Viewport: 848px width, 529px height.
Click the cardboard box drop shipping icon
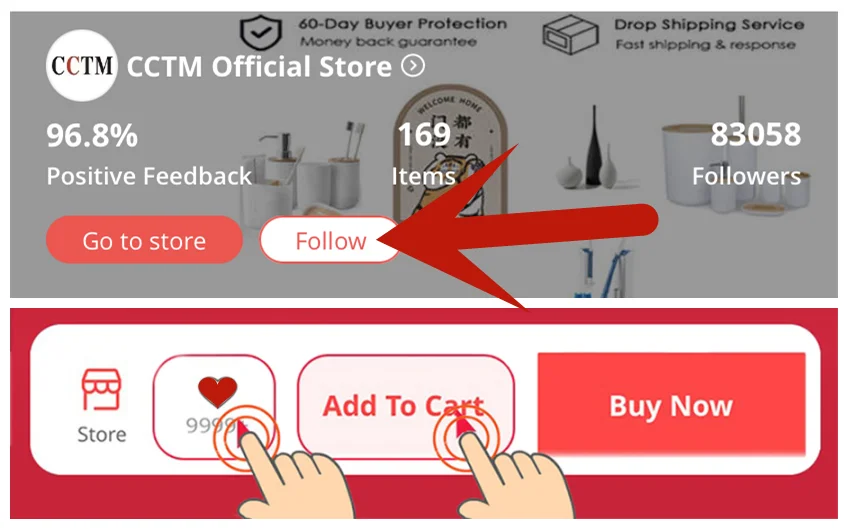(571, 34)
